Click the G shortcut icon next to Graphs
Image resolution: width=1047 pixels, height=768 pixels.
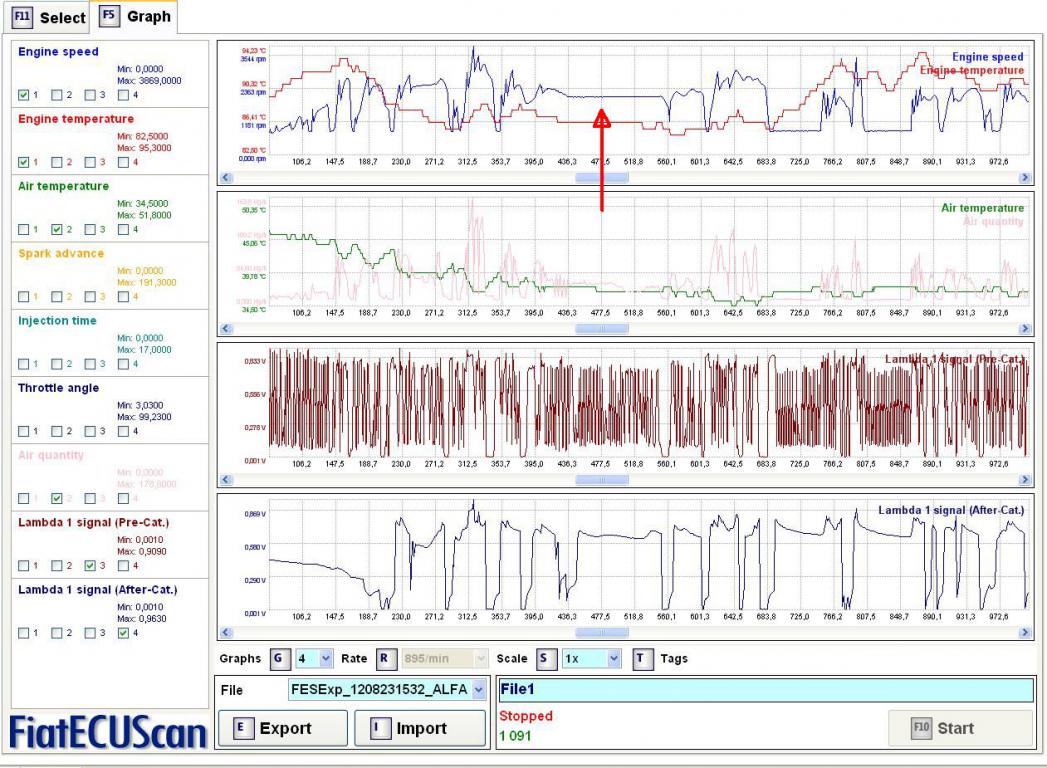[279, 658]
